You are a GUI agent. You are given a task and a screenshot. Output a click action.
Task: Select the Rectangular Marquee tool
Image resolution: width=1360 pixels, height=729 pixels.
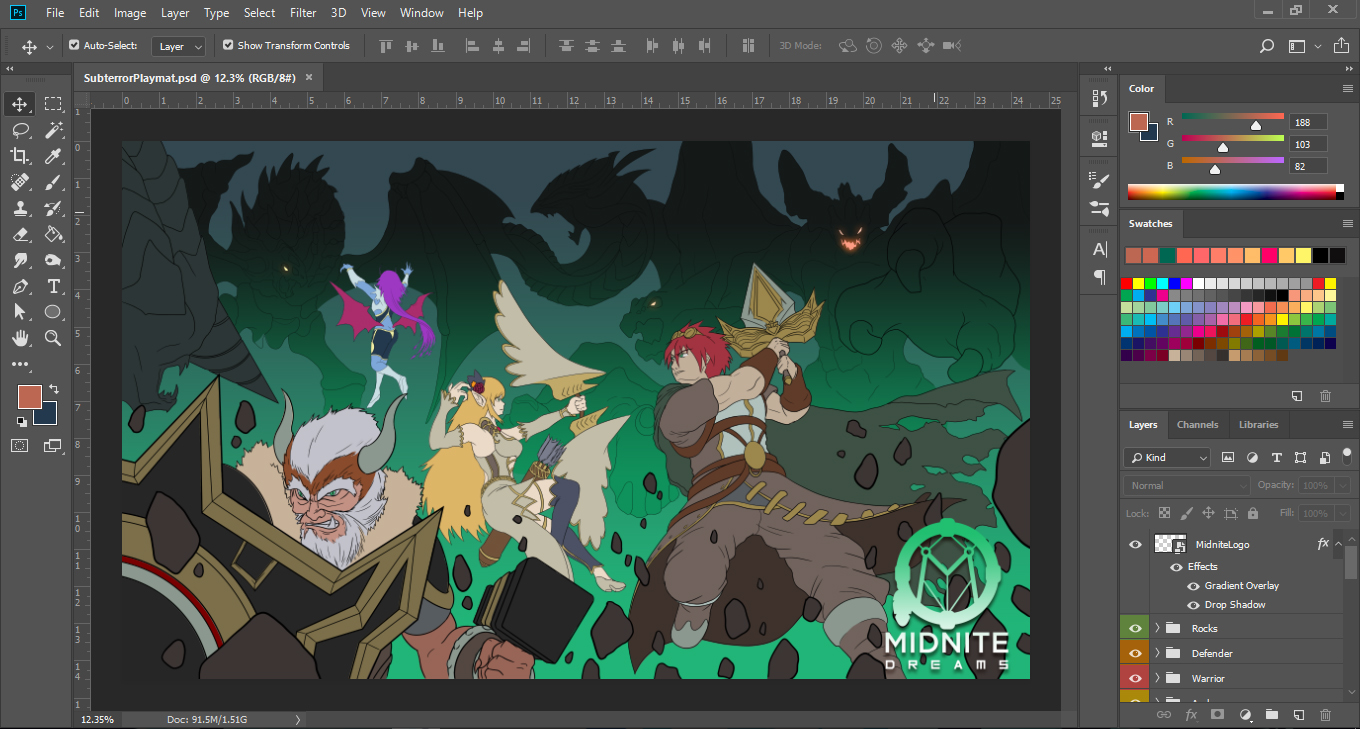(53, 104)
